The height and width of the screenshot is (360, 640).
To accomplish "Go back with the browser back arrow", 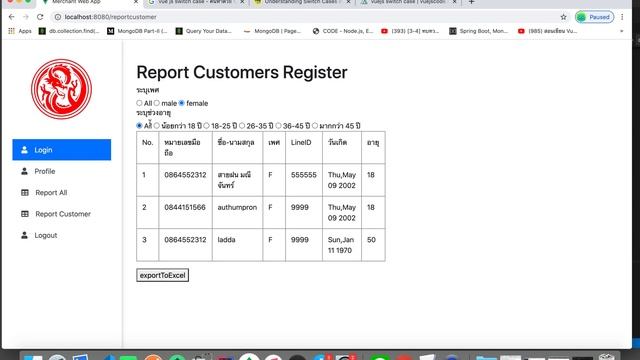I will click(11, 17).
